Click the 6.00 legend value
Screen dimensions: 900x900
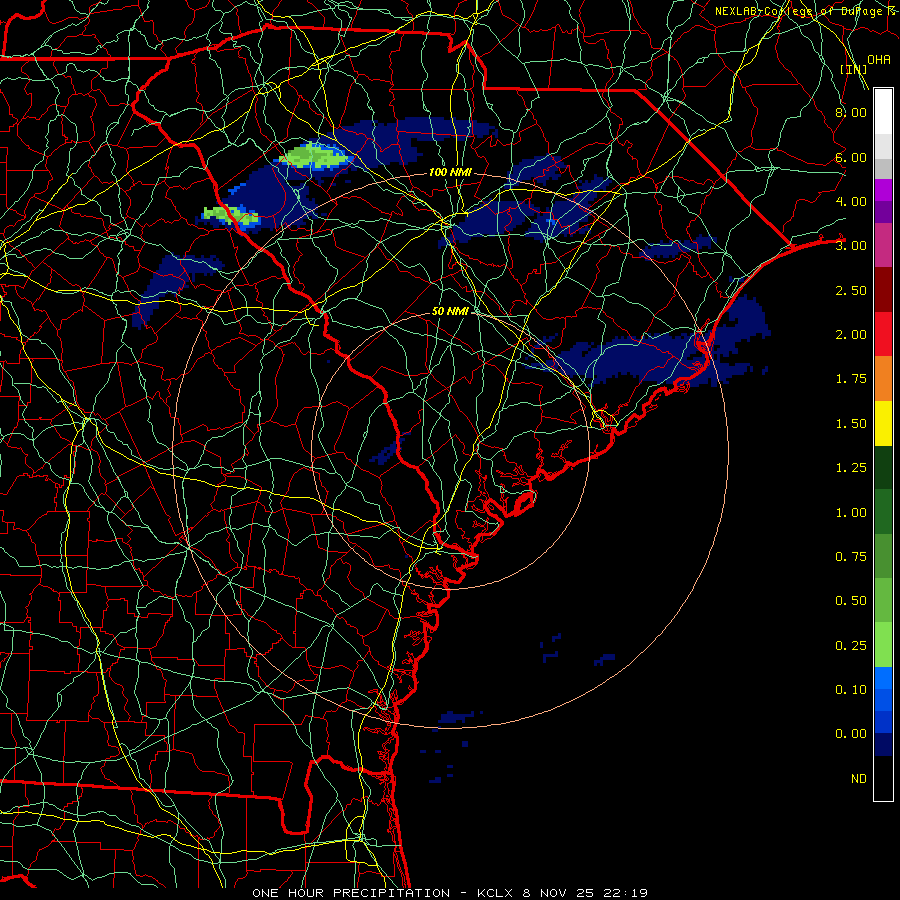pos(851,157)
